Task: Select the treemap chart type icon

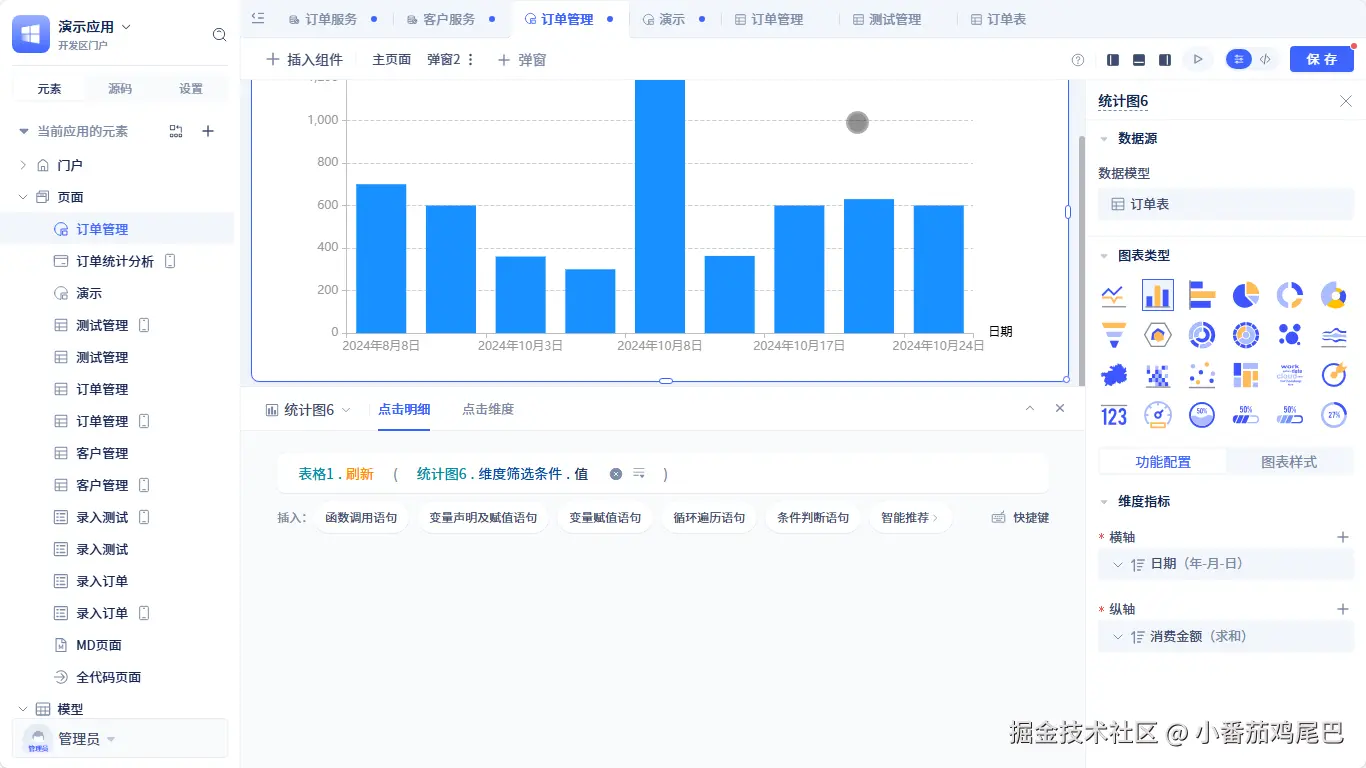Action: click(1246, 375)
